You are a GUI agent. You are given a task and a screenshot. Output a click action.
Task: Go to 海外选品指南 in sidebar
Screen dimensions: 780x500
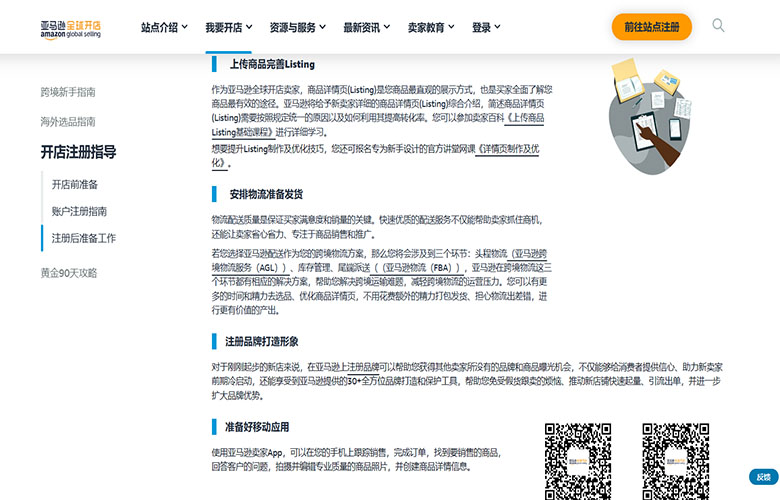coord(68,122)
